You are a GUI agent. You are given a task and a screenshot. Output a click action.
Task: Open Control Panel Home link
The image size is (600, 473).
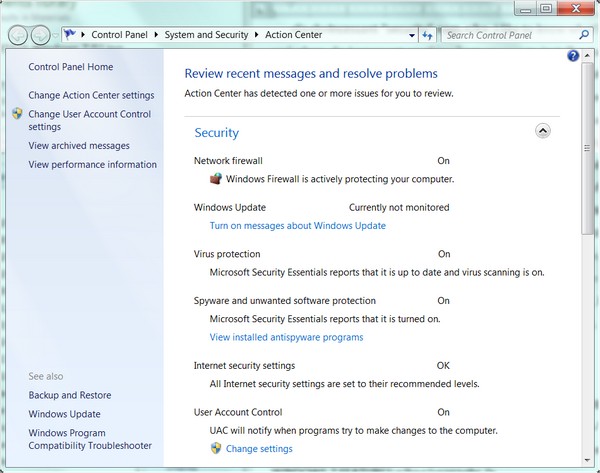pyautogui.click(x=71, y=67)
